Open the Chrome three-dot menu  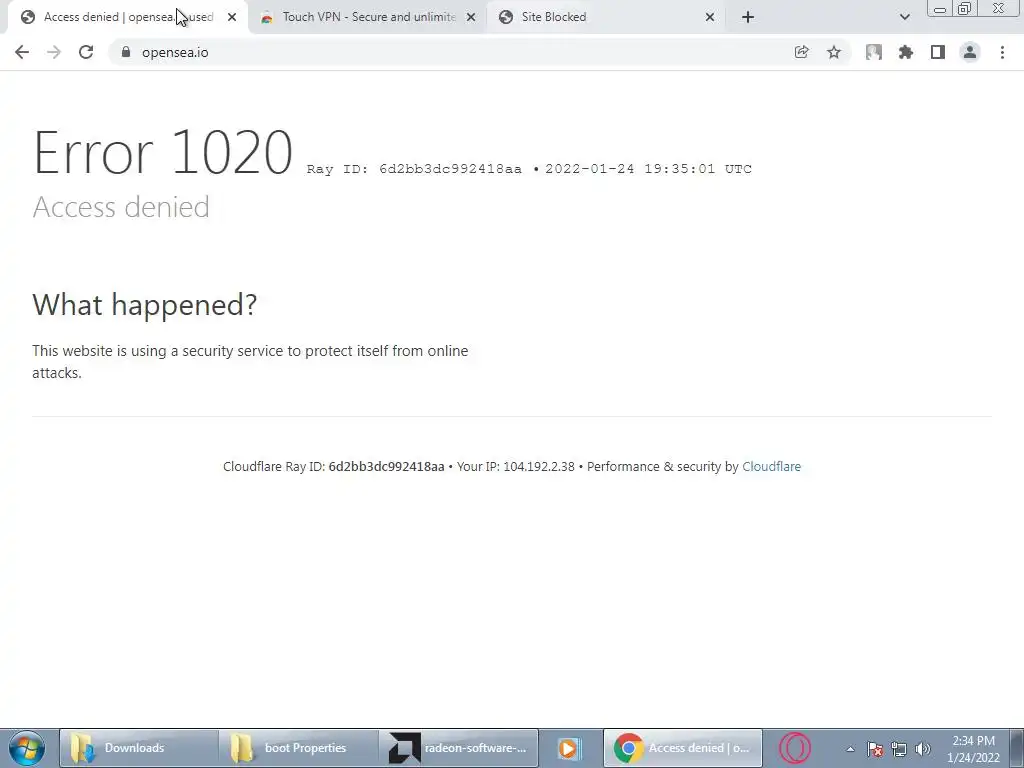click(1002, 52)
